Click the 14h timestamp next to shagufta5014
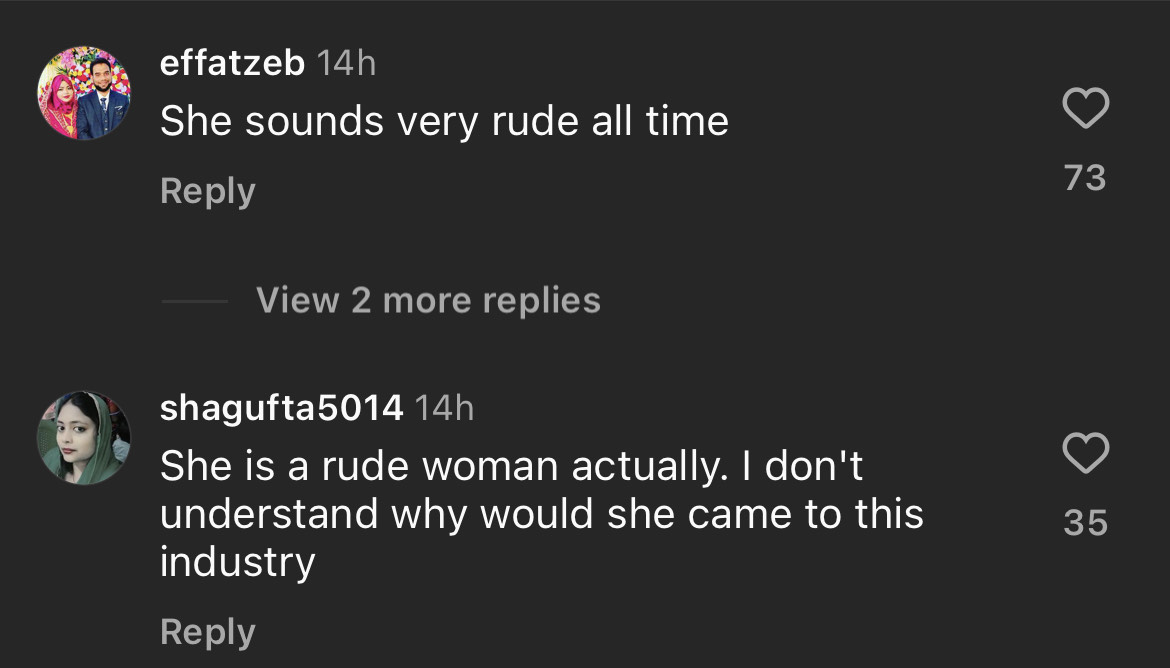 click(x=443, y=408)
